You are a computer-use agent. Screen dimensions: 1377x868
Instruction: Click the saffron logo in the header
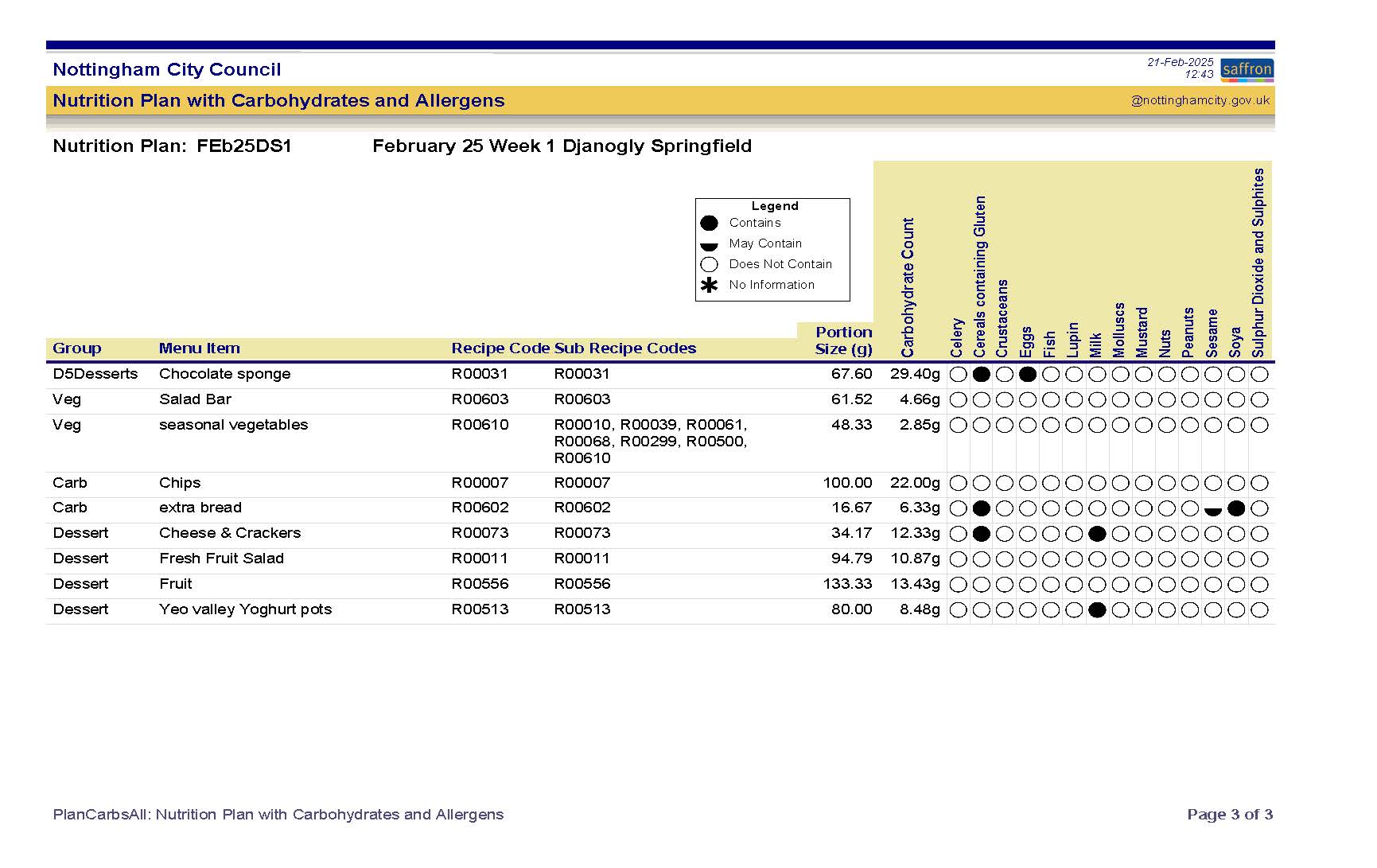1247,69
